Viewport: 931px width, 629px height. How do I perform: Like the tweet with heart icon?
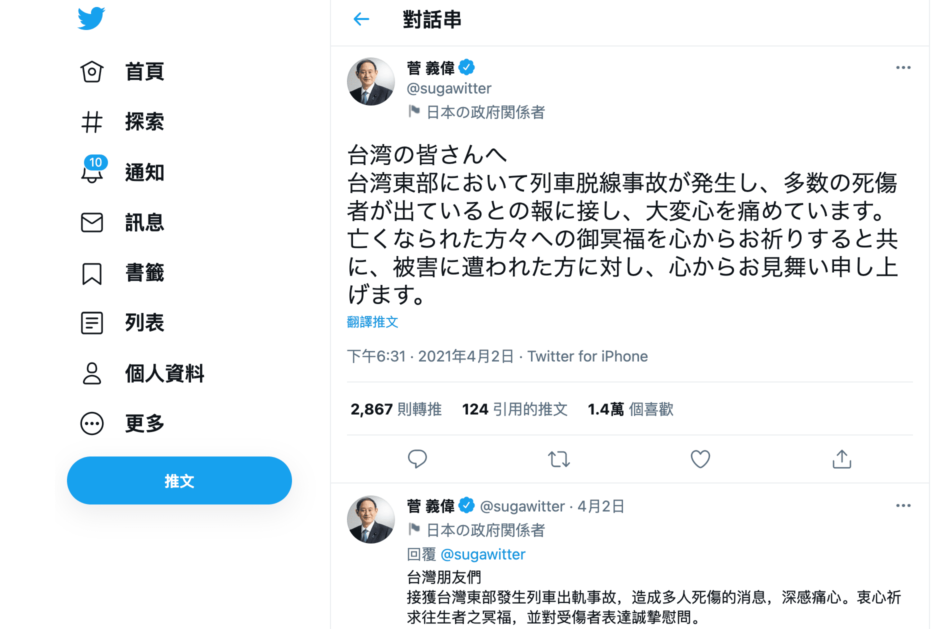tap(700, 459)
